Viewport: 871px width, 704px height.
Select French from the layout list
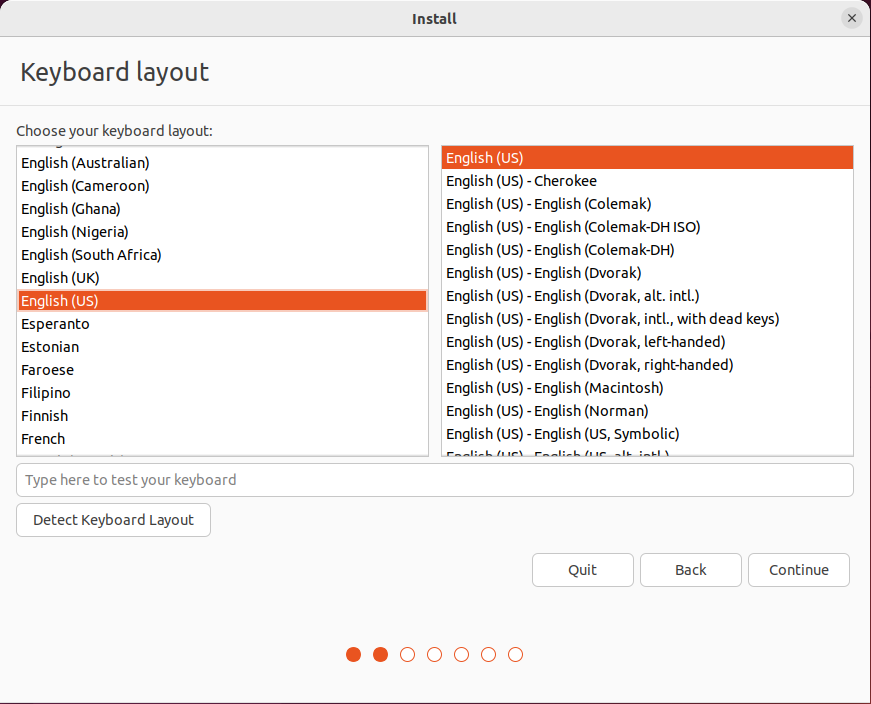pyautogui.click(x=222, y=439)
